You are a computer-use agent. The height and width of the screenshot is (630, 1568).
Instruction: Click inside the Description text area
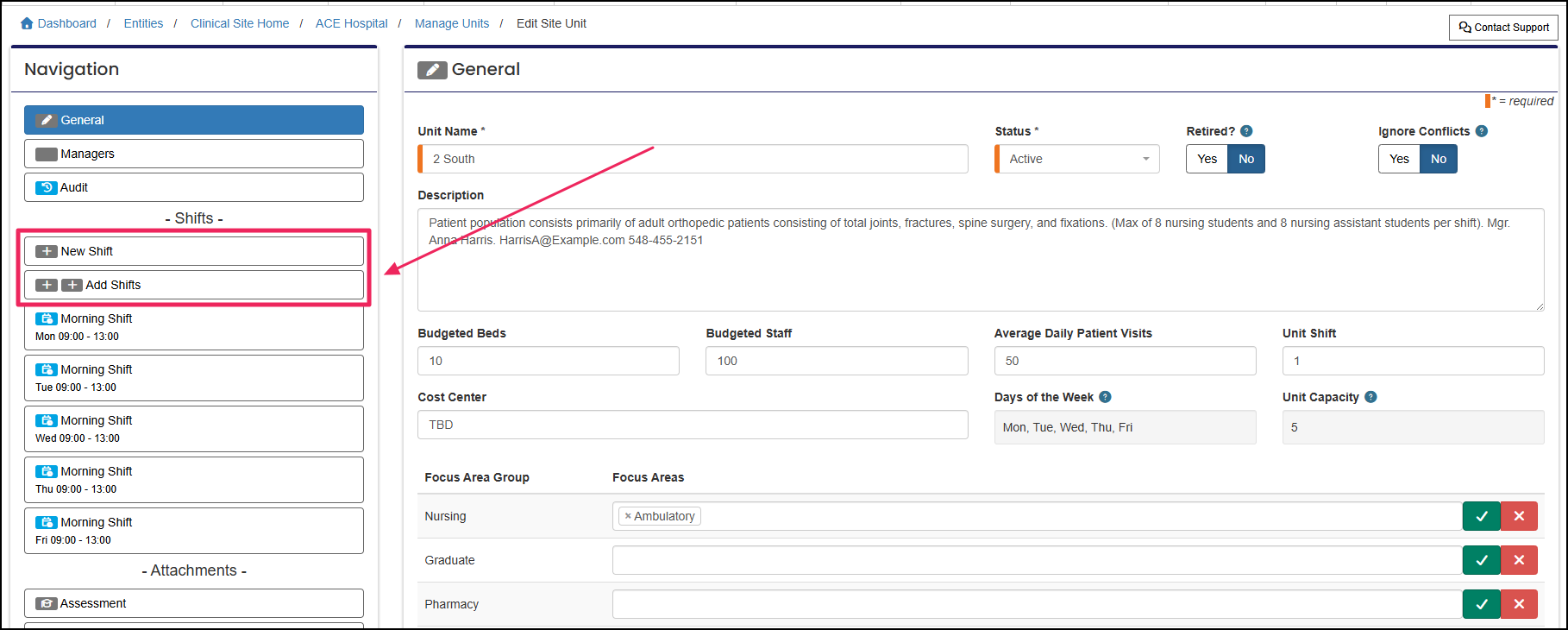click(x=981, y=260)
